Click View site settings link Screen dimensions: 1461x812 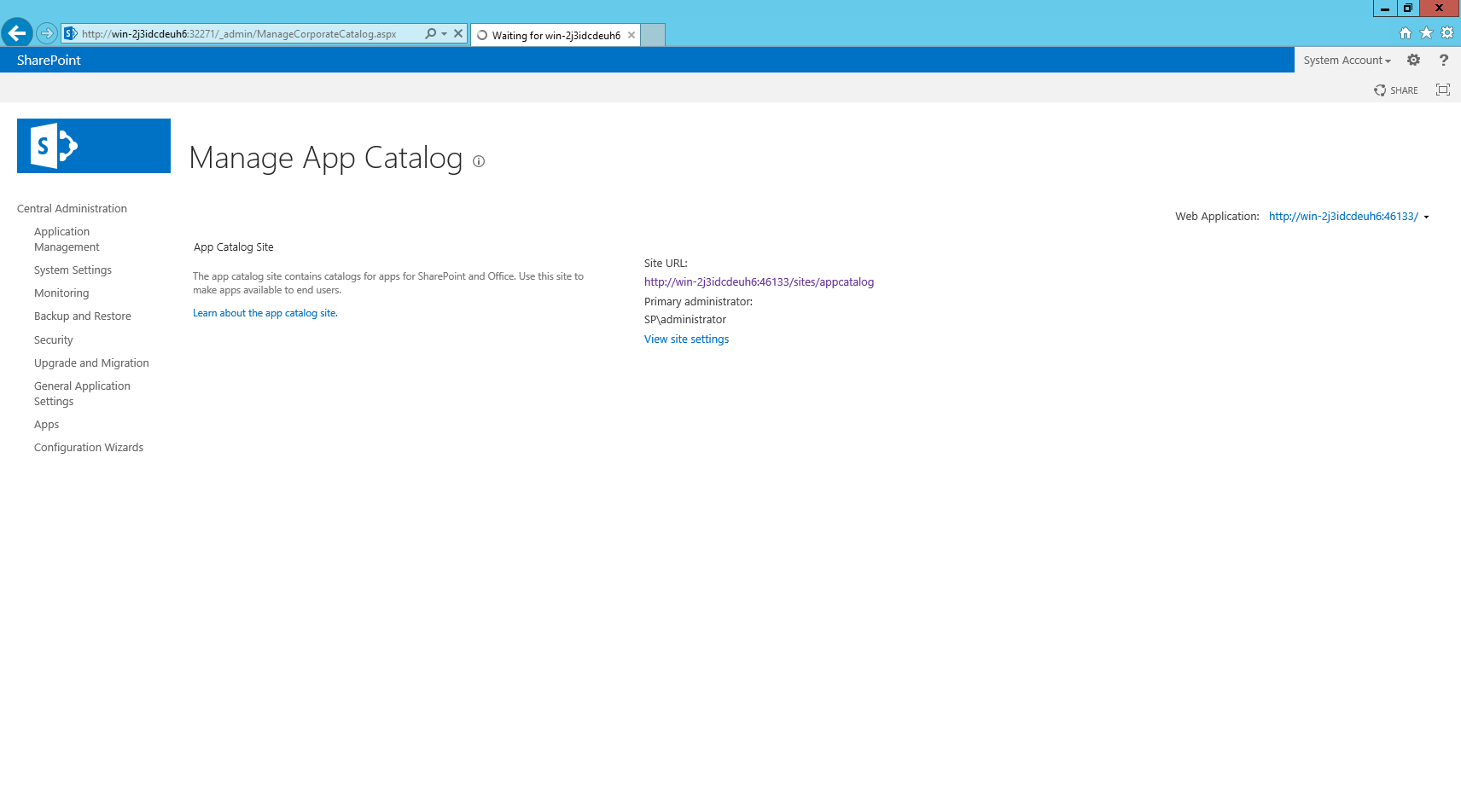point(686,339)
